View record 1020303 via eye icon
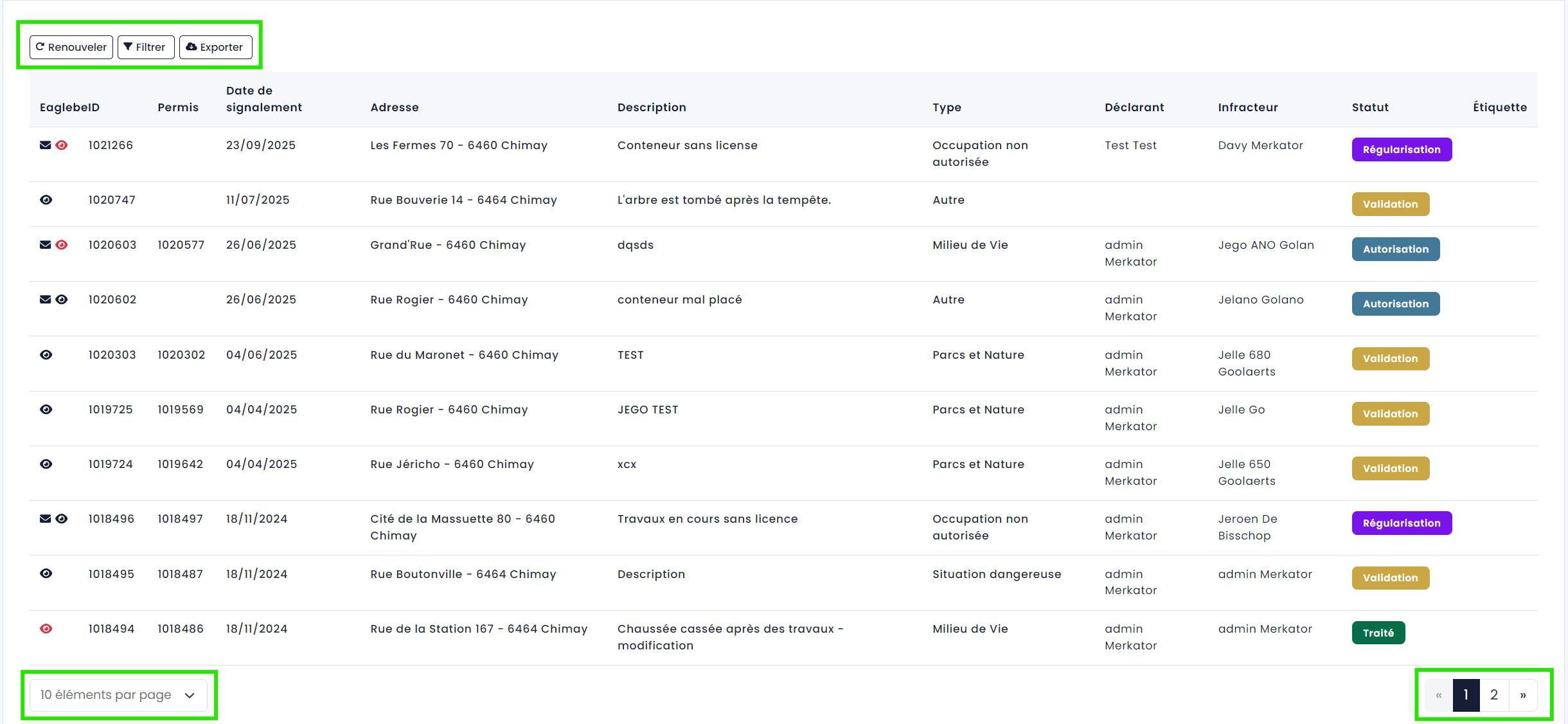Screen dimensions: 1568x724 (46, 355)
